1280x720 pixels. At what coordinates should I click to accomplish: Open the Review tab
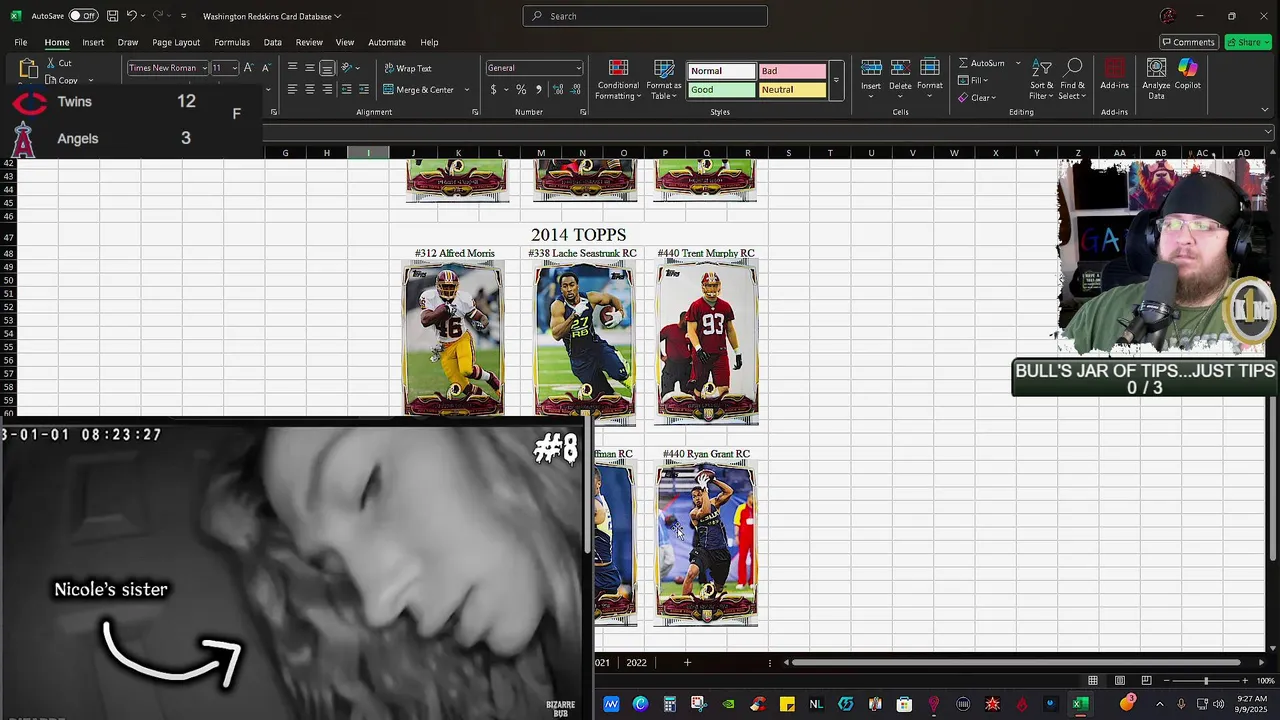click(x=309, y=42)
